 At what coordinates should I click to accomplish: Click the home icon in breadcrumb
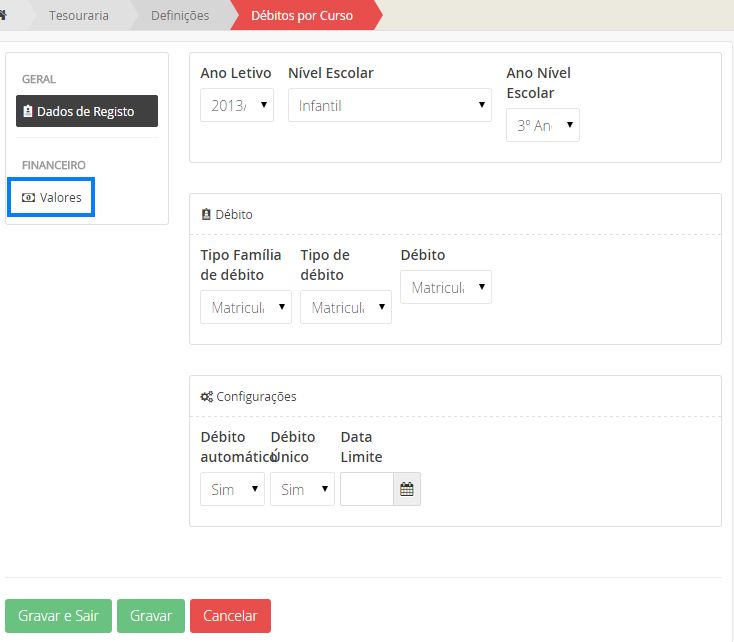(x=4, y=15)
